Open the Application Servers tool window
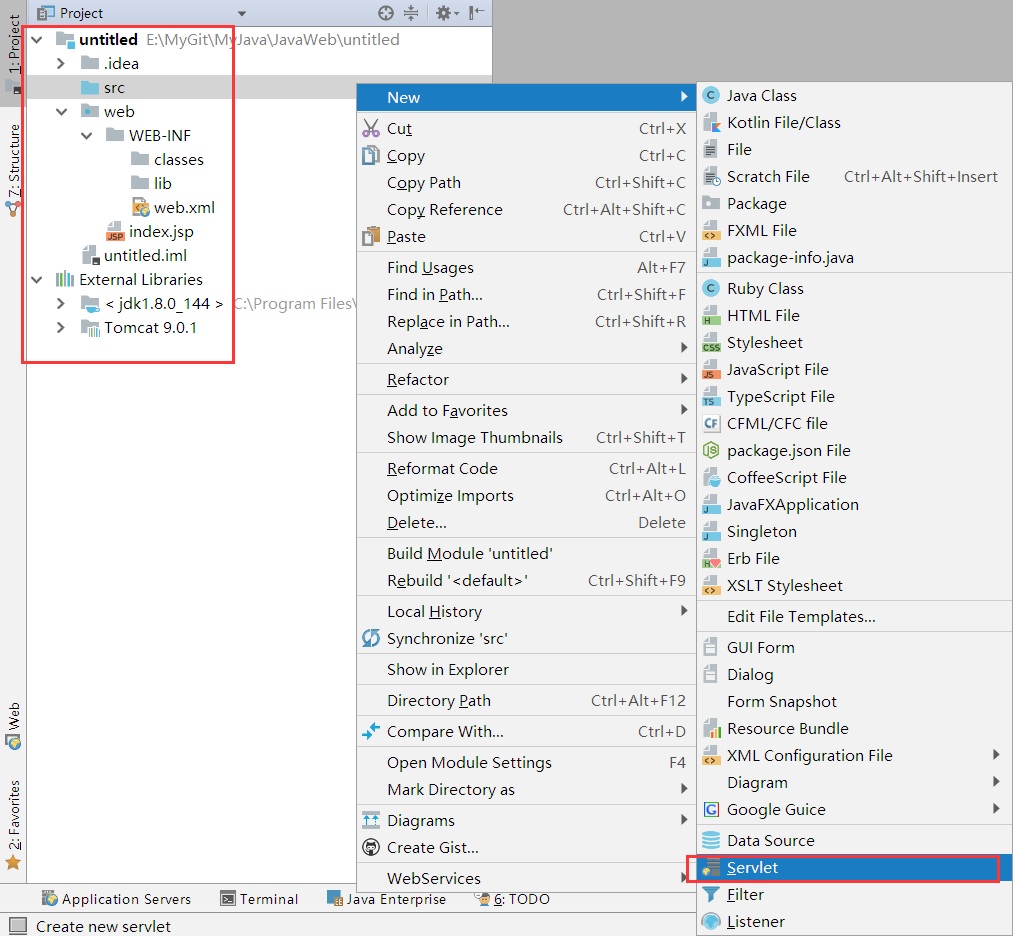This screenshot has width=1013, height=936. pyautogui.click(x=116, y=899)
